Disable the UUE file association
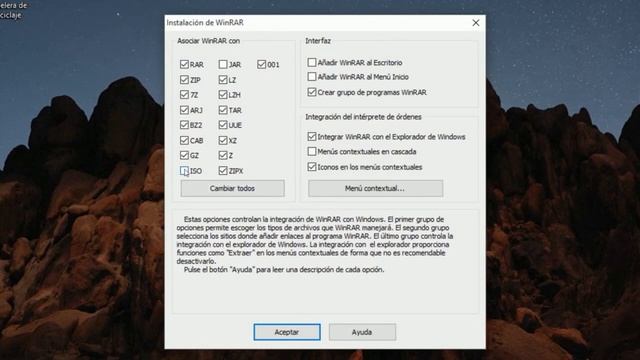The width and height of the screenshot is (640, 360). point(223,125)
